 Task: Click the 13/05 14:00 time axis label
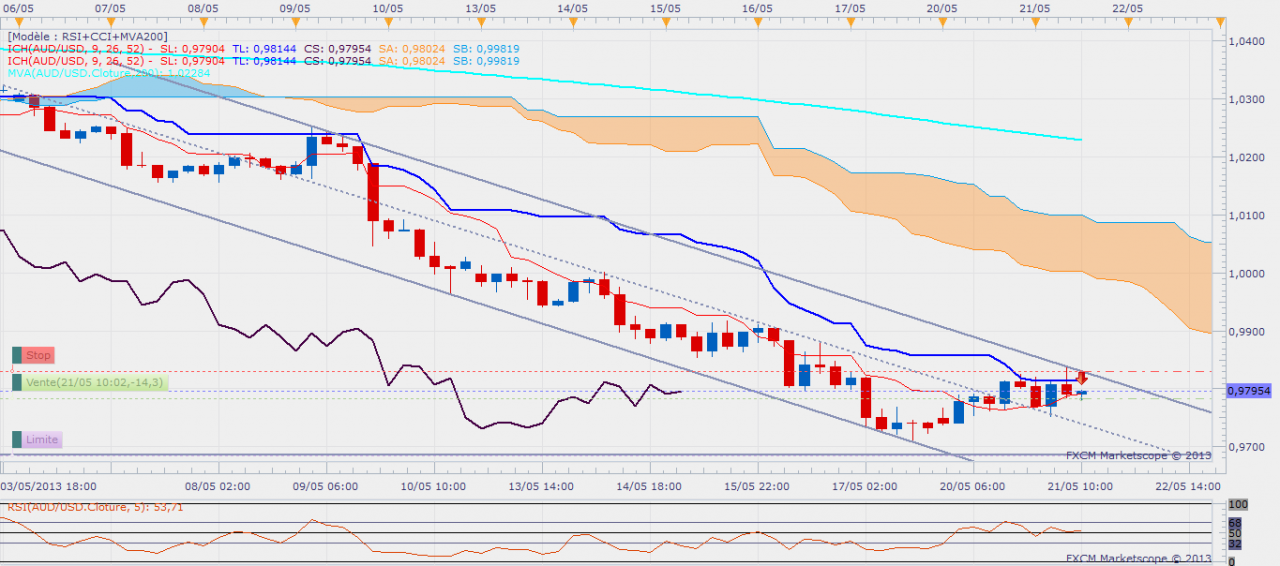[540, 486]
